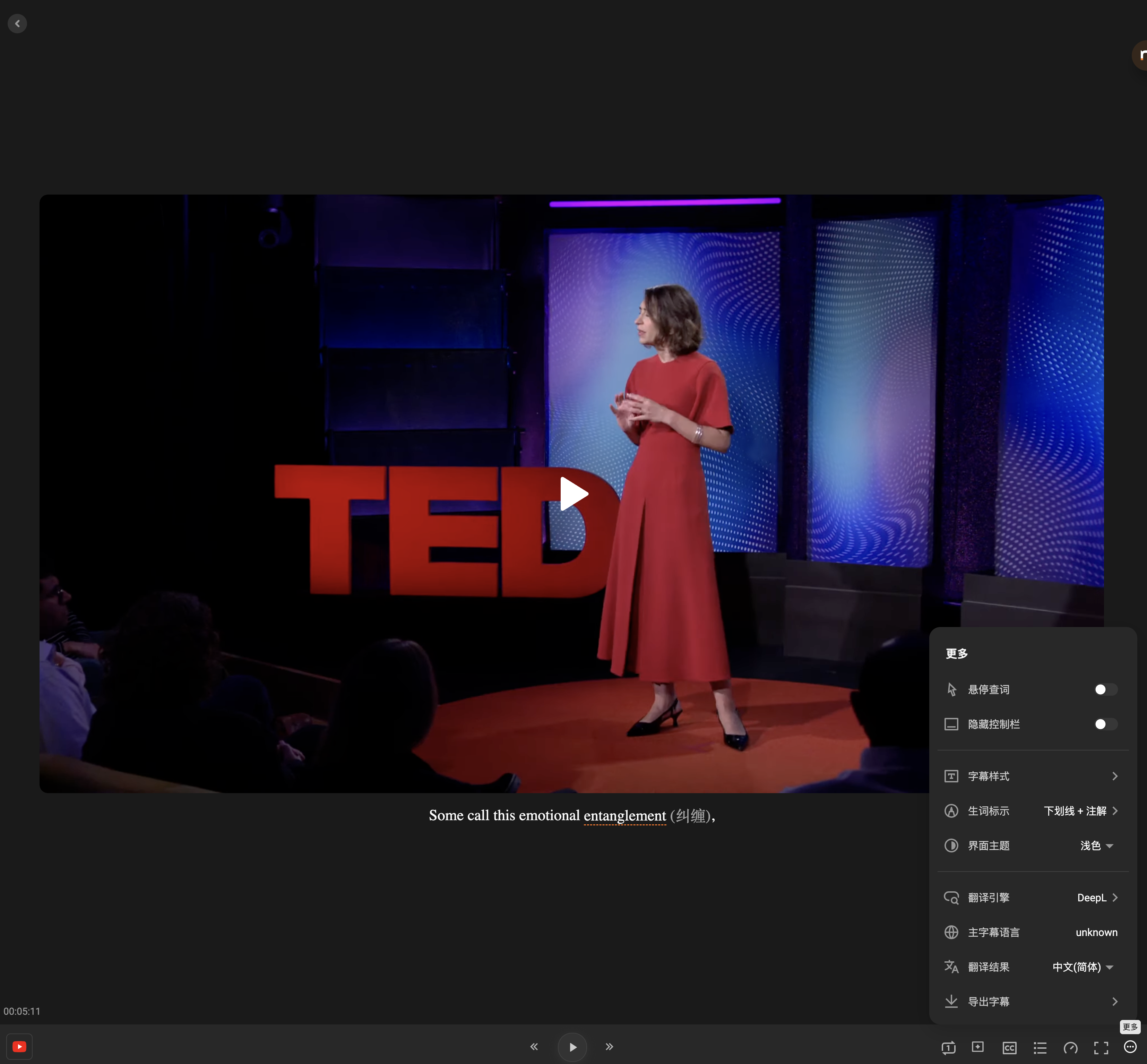Open the playback speed gauge icon

(1070, 1047)
